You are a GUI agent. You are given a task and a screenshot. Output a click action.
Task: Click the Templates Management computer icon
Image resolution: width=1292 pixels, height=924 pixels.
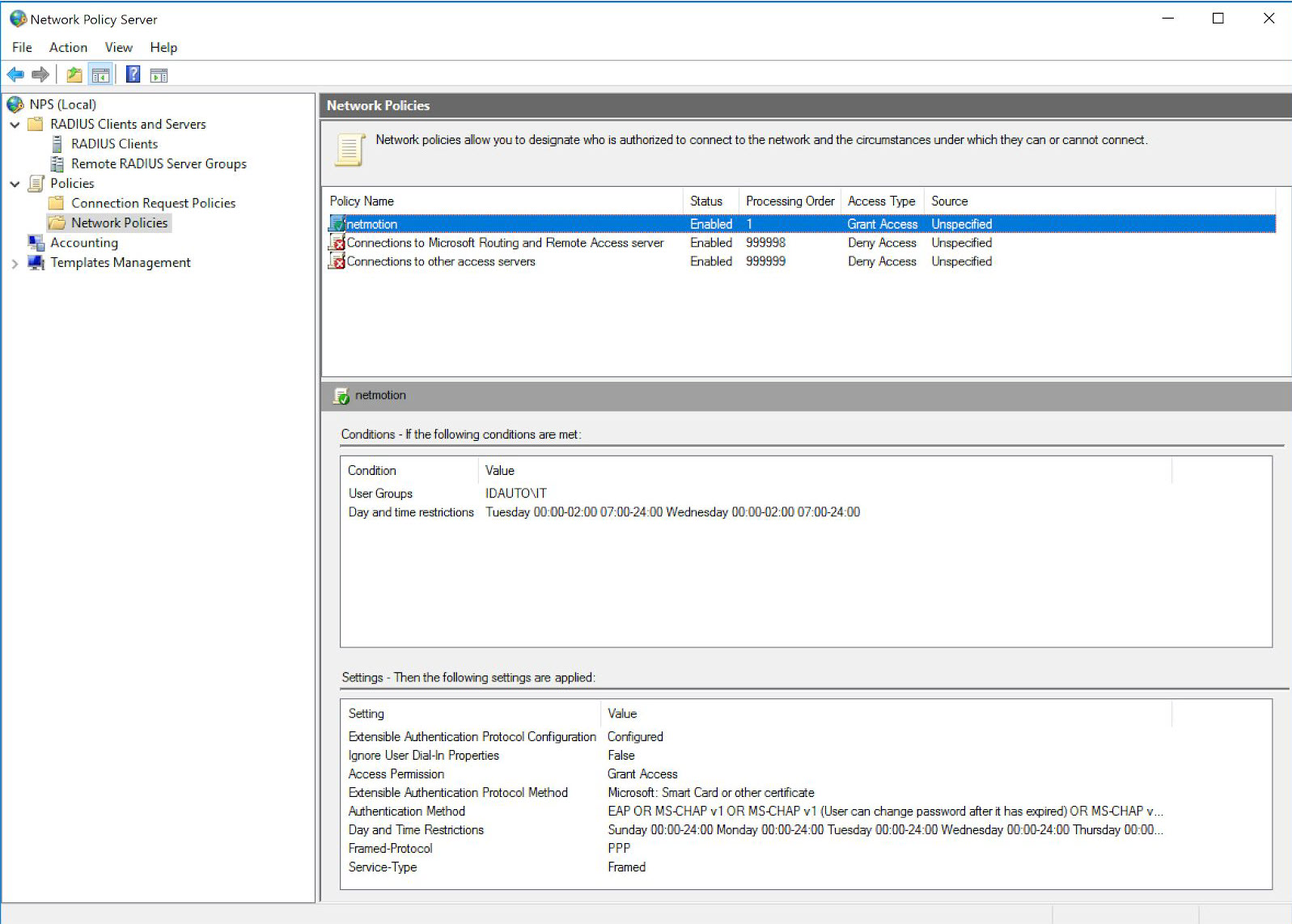pyautogui.click(x=36, y=262)
